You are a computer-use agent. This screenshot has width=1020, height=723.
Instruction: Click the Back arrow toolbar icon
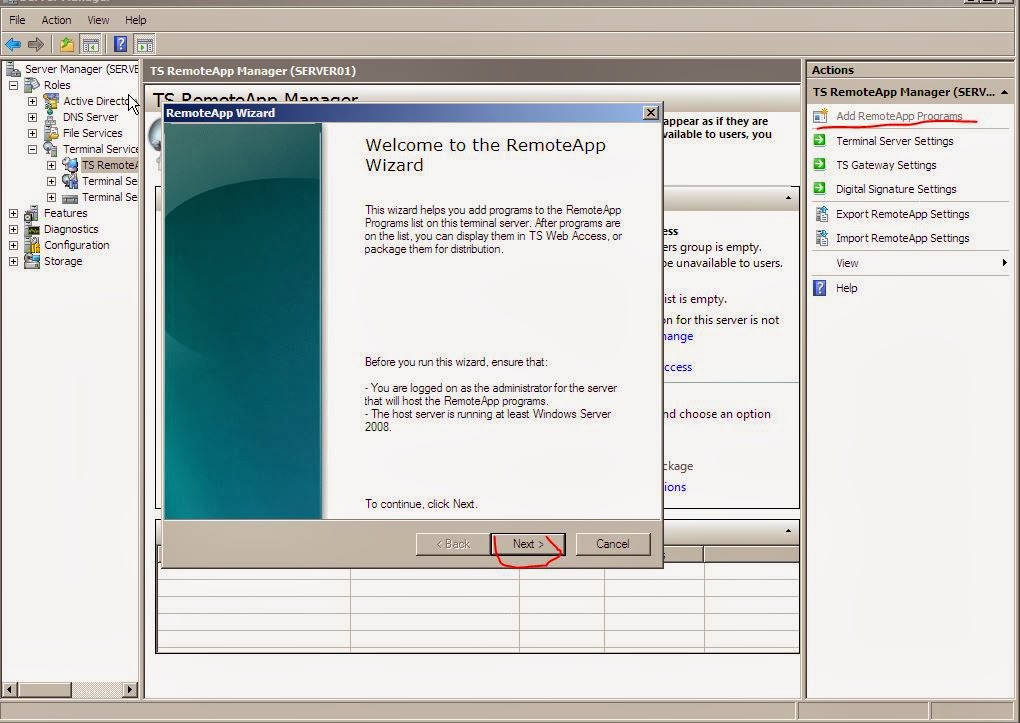pos(13,44)
